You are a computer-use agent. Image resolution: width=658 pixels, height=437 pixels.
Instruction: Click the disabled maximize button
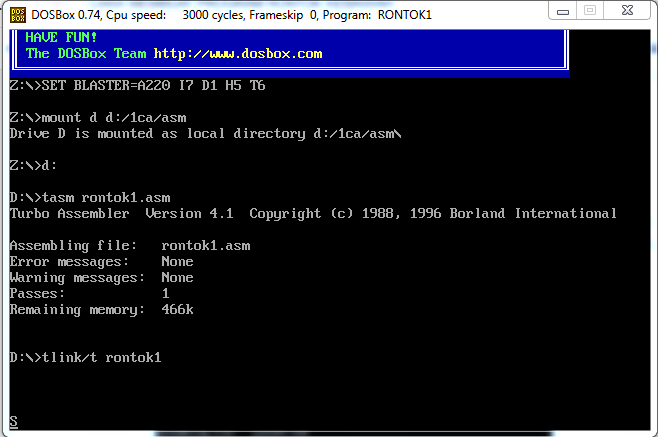click(590, 10)
